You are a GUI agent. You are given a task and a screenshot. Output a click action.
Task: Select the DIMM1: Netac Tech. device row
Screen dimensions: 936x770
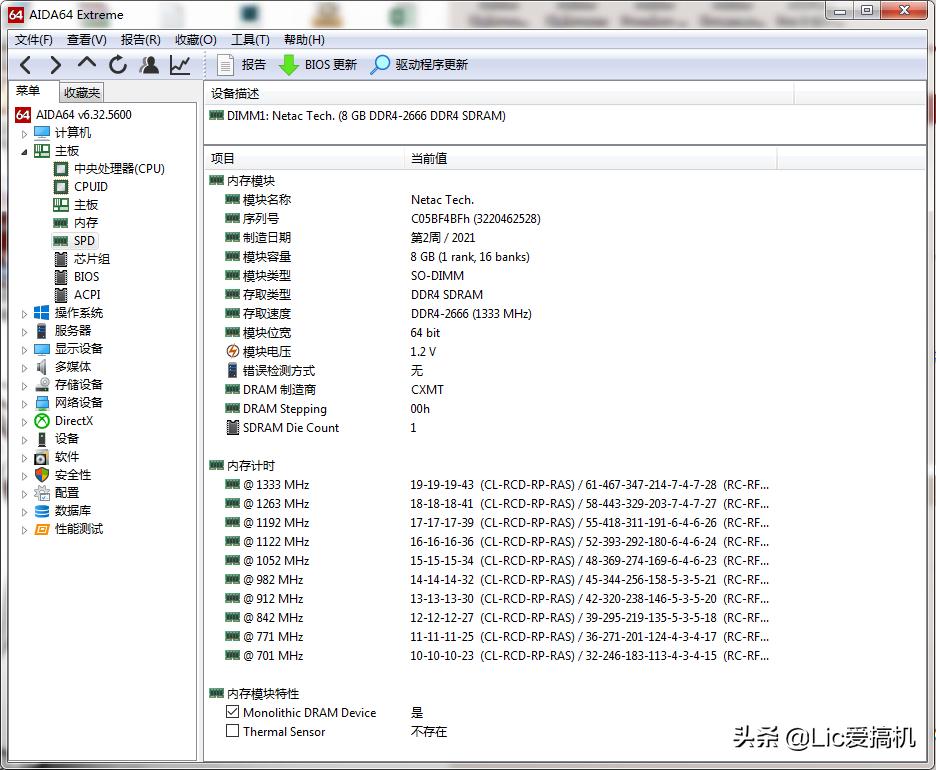pos(357,116)
